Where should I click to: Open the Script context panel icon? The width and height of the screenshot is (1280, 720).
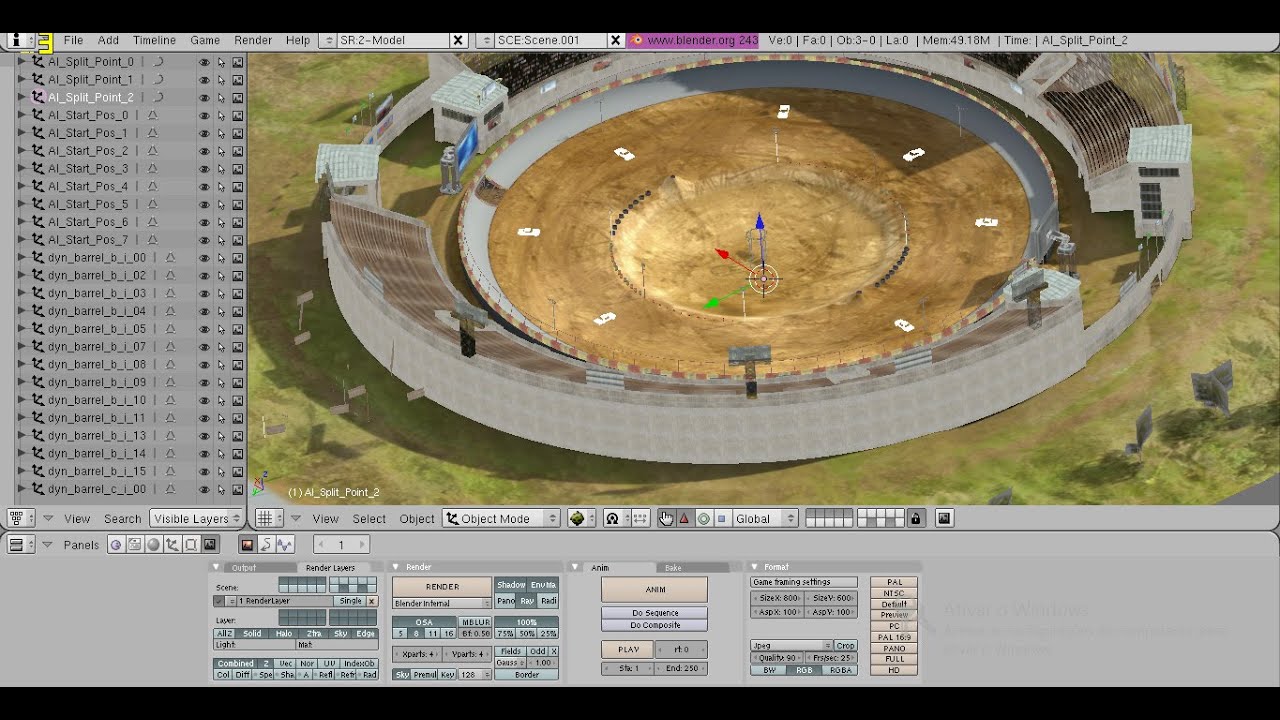pos(134,544)
